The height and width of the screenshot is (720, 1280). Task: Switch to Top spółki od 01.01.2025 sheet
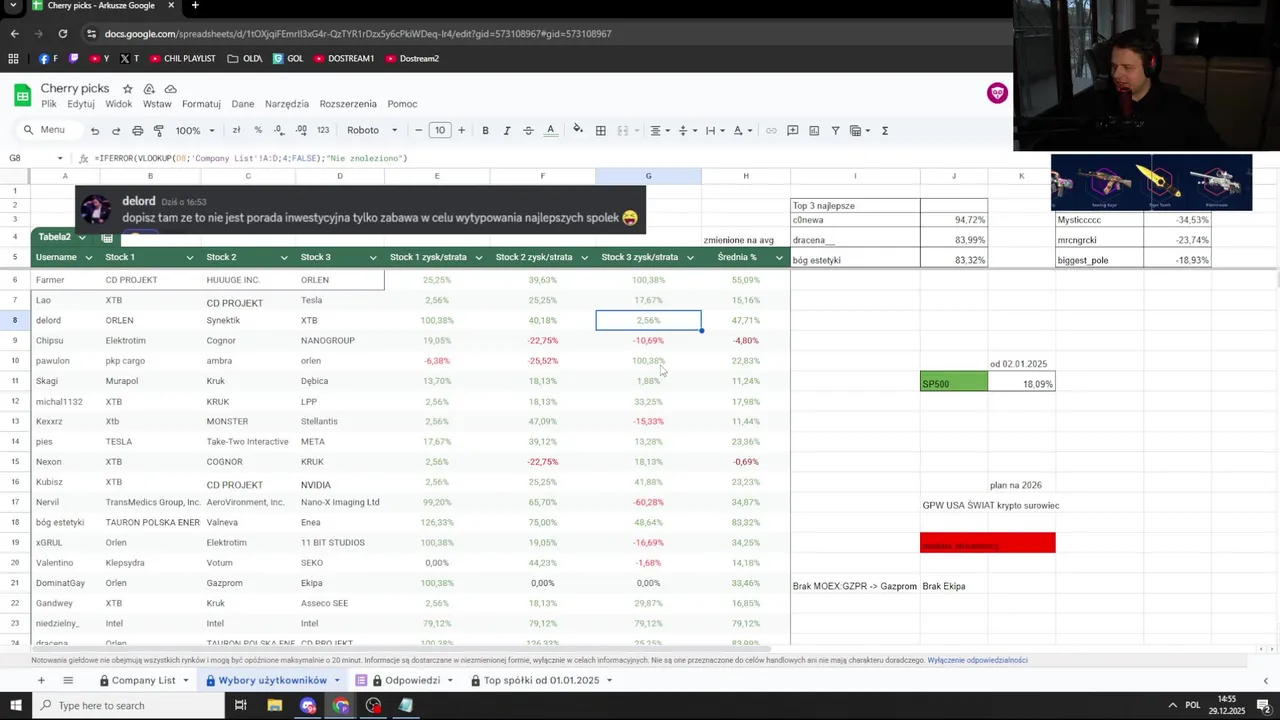tap(540, 680)
